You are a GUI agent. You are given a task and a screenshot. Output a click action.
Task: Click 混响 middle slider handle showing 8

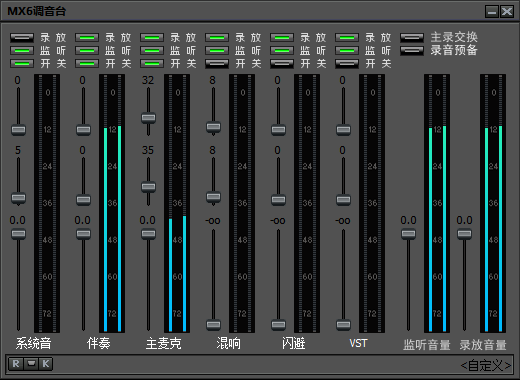pos(213,197)
